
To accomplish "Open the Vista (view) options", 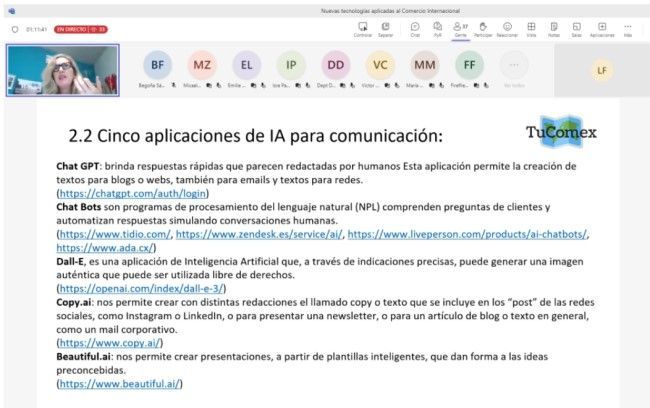I will click(531, 27).
